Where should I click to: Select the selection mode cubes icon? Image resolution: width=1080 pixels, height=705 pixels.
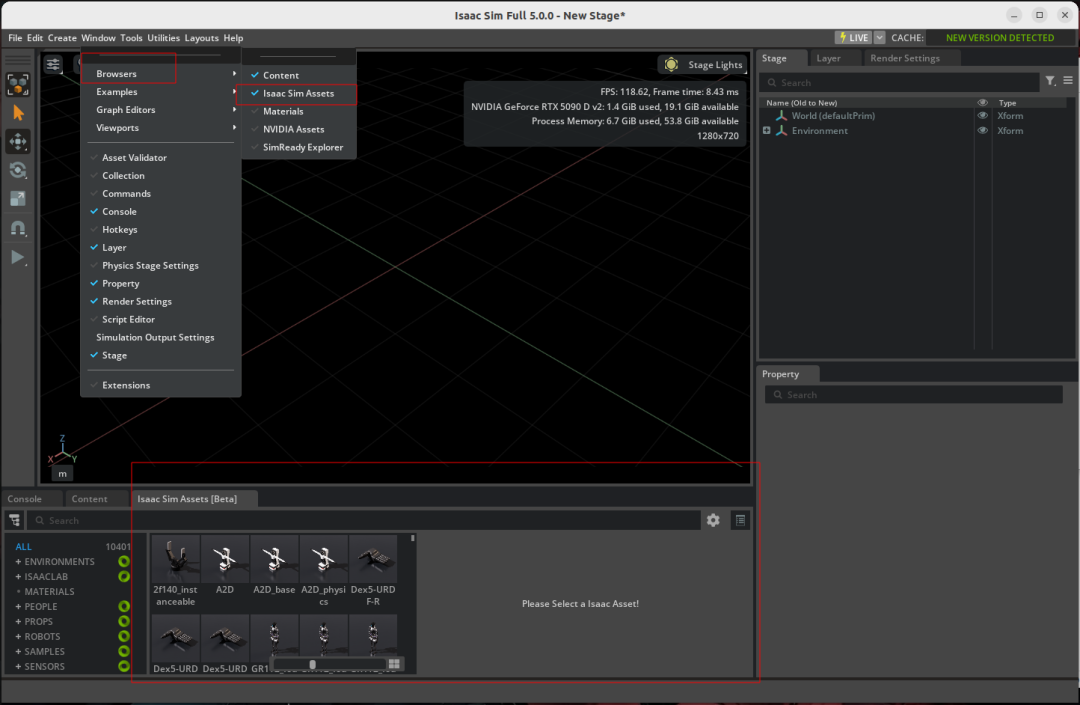pyautogui.click(x=18, y=85)
